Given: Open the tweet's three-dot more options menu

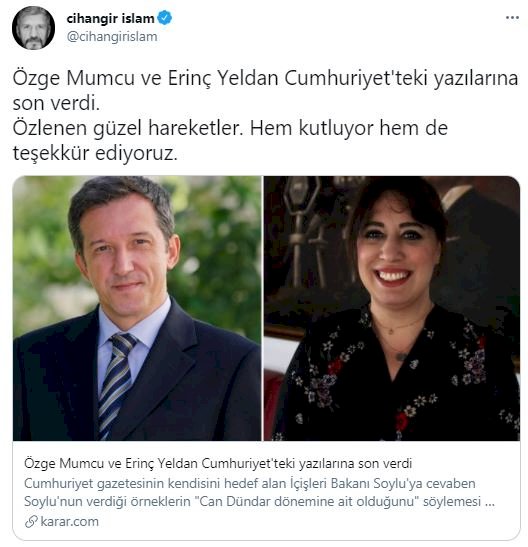Looking at the screenshot, I should coord(512,18).
